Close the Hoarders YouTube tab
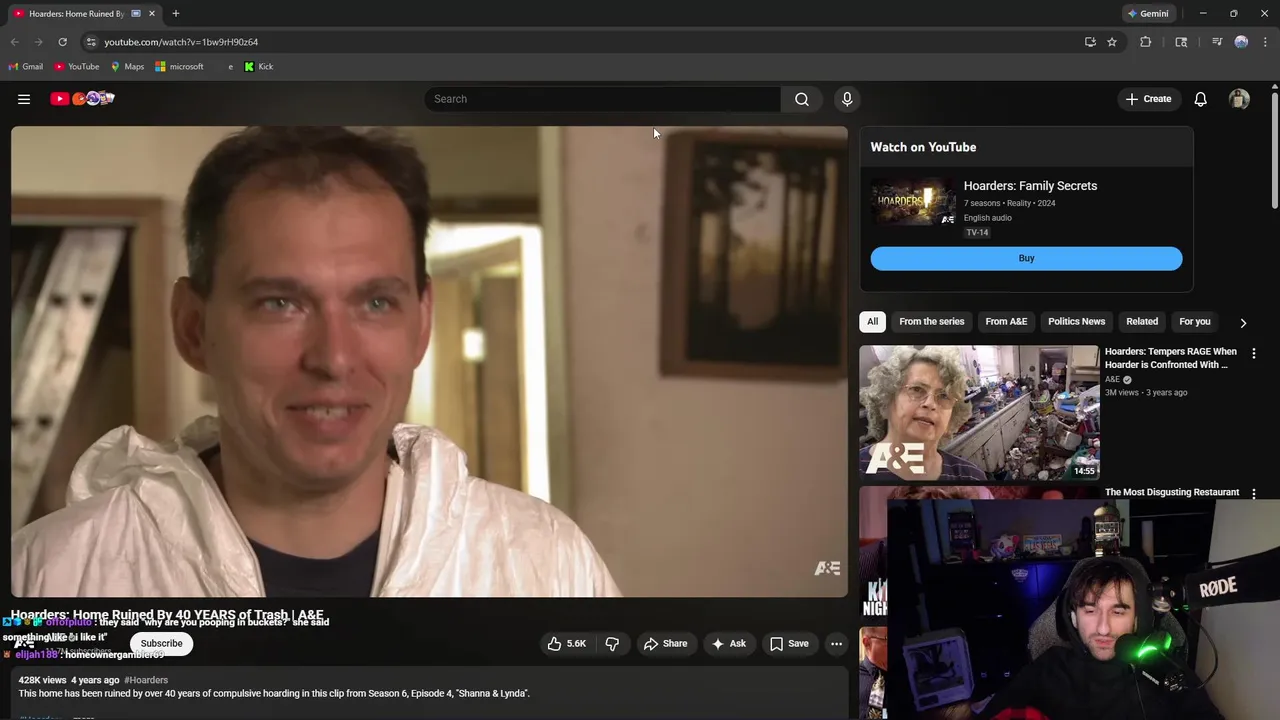The width and height of the screenshot is (1280, 720). coord(152,14)
